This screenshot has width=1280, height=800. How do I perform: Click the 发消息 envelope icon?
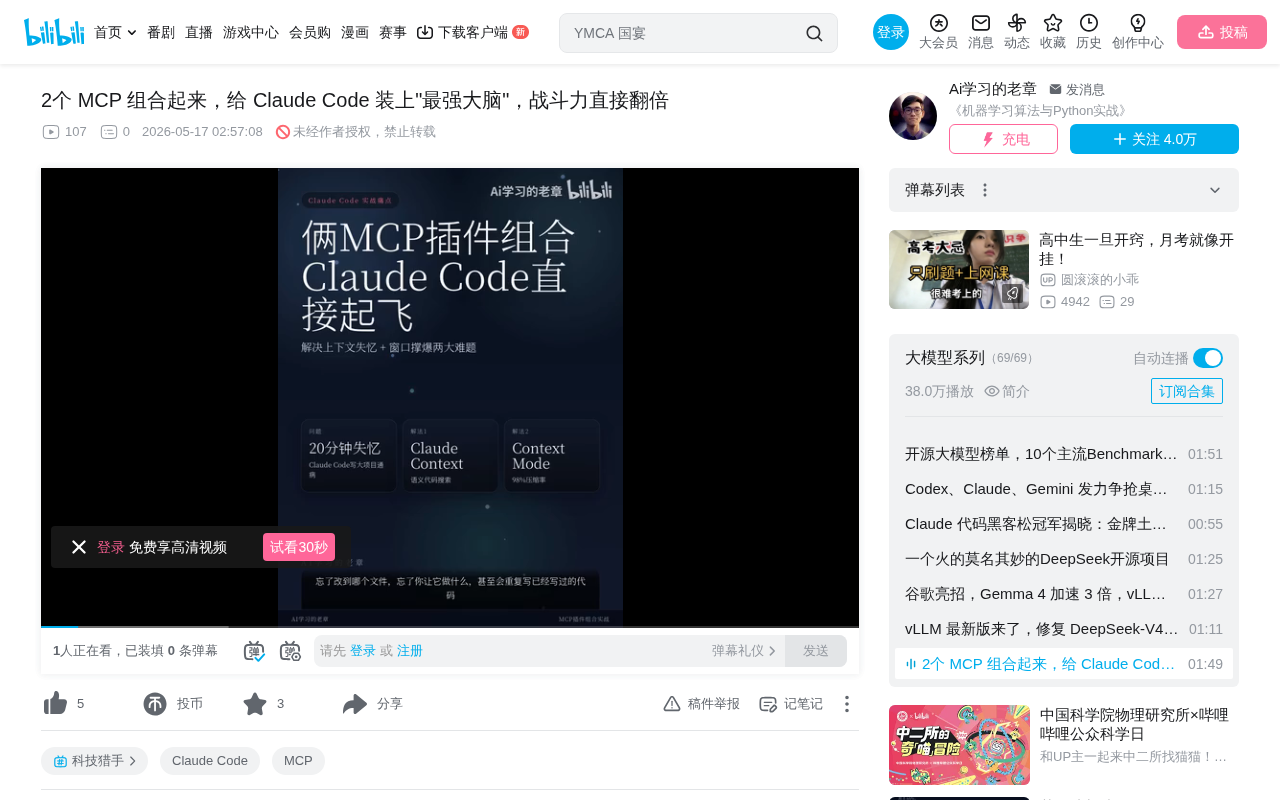[x=1055, y=89]
